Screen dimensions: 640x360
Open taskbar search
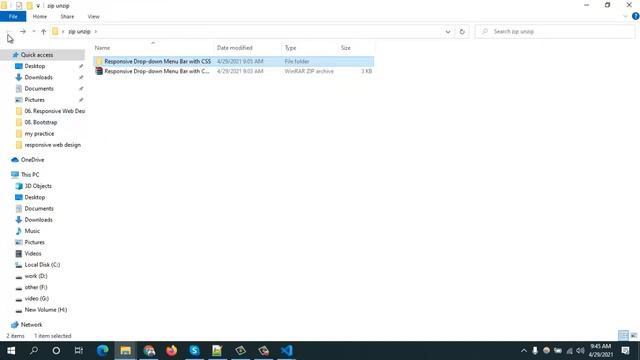34,351
